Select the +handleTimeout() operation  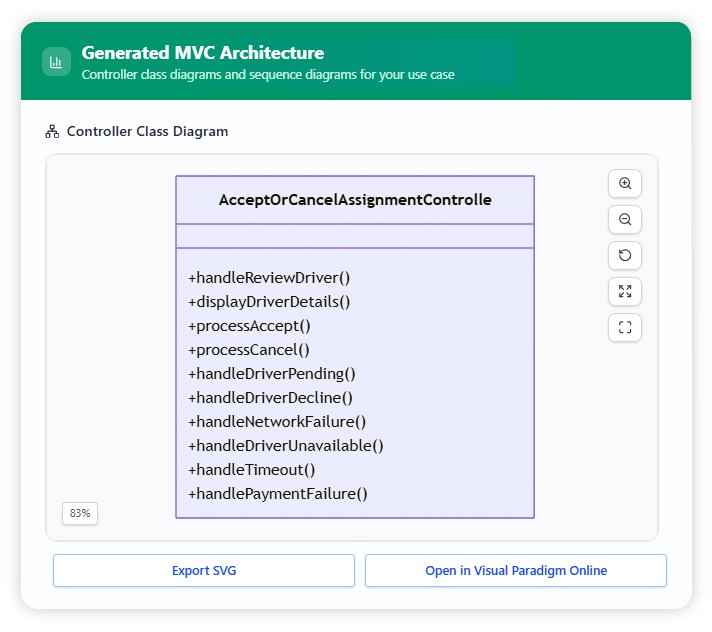(252, 470)
